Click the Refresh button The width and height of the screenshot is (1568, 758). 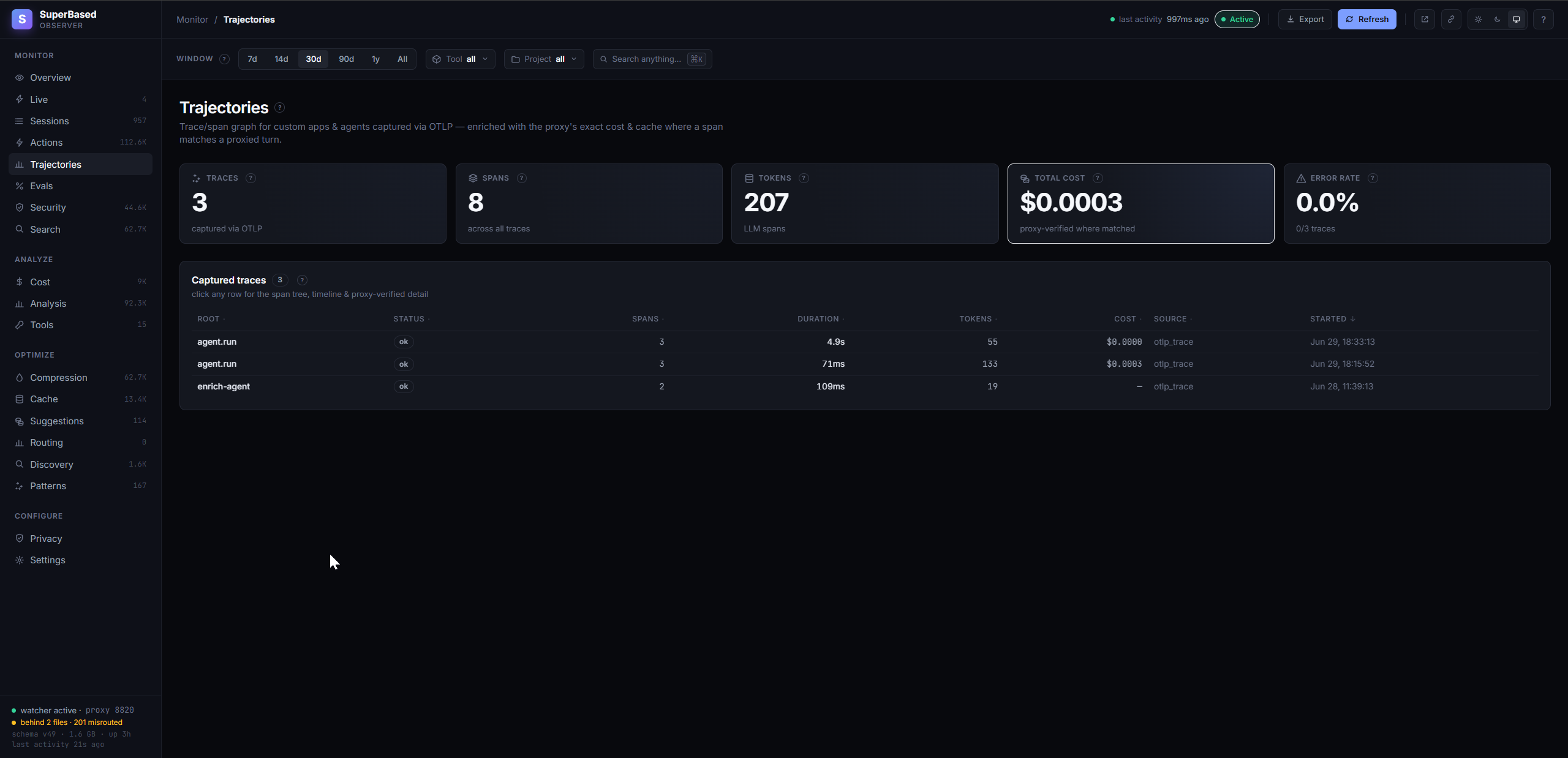point(1366,20)
